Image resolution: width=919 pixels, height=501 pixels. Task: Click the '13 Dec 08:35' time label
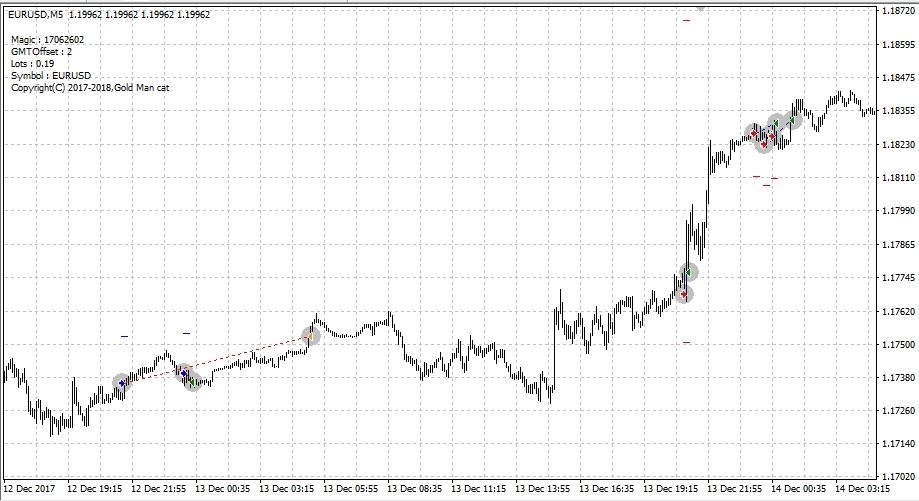coord(414,489)
